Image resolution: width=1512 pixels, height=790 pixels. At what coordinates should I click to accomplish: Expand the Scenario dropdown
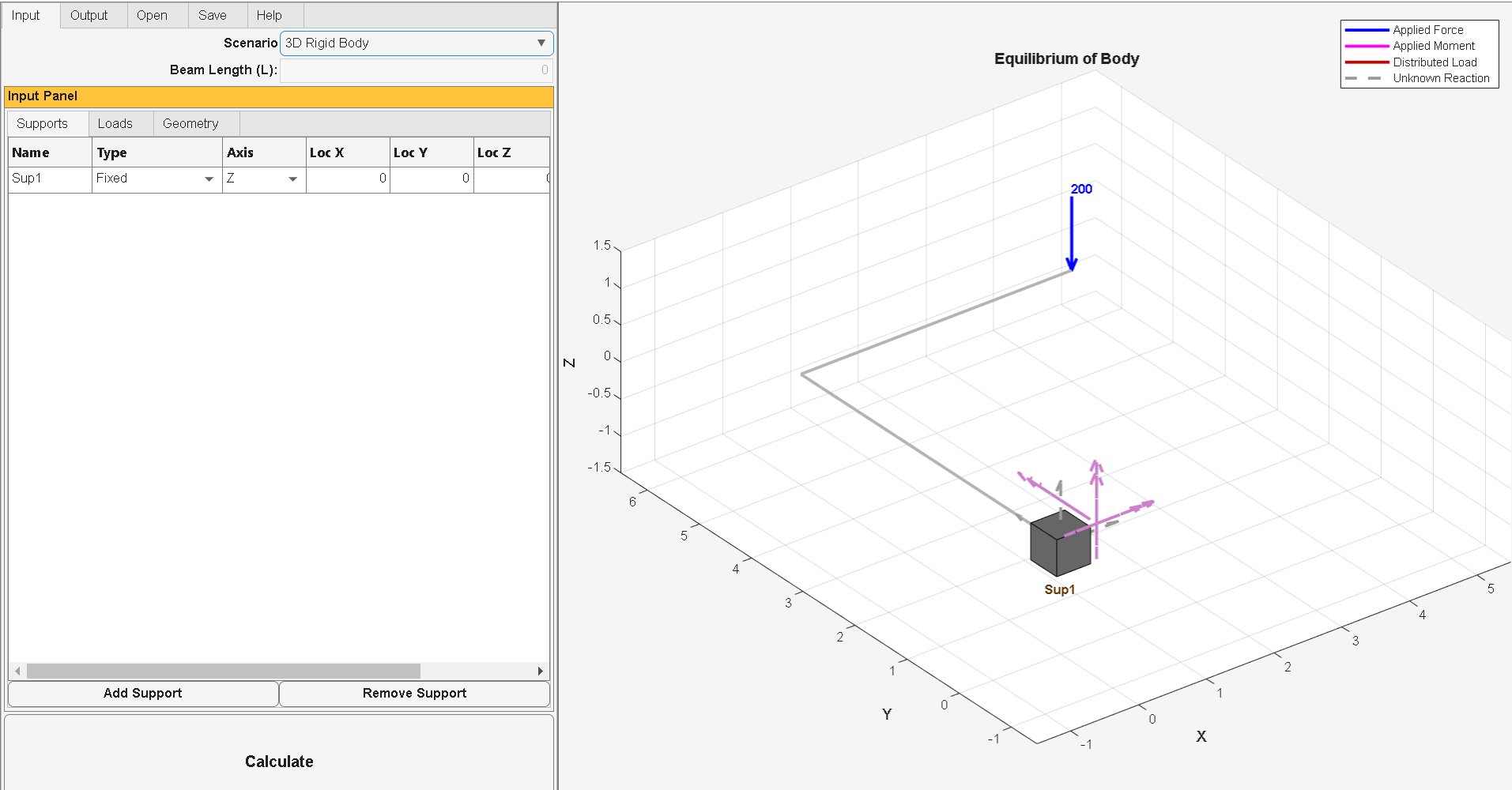(x=417, y=43)
